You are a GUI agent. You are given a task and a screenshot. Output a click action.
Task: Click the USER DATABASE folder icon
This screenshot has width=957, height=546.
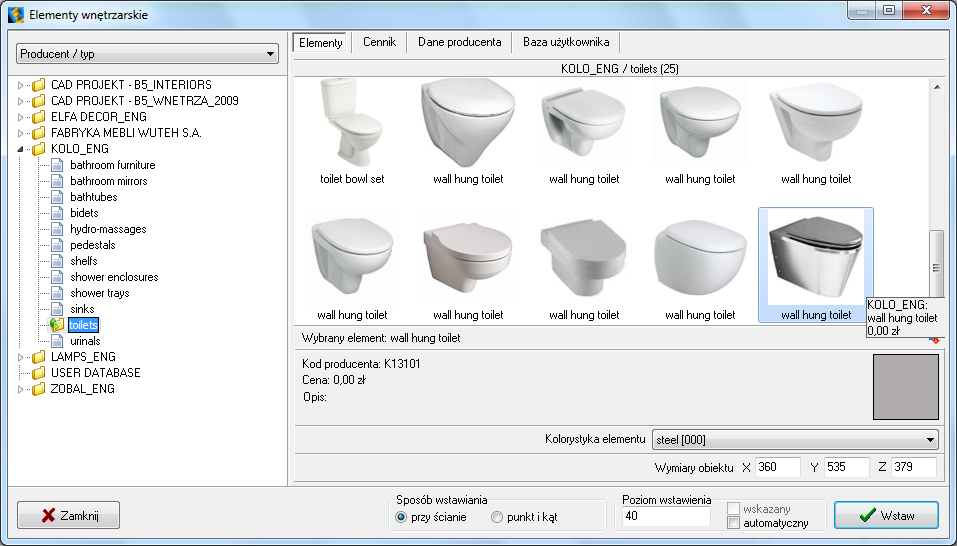point(39,373)
